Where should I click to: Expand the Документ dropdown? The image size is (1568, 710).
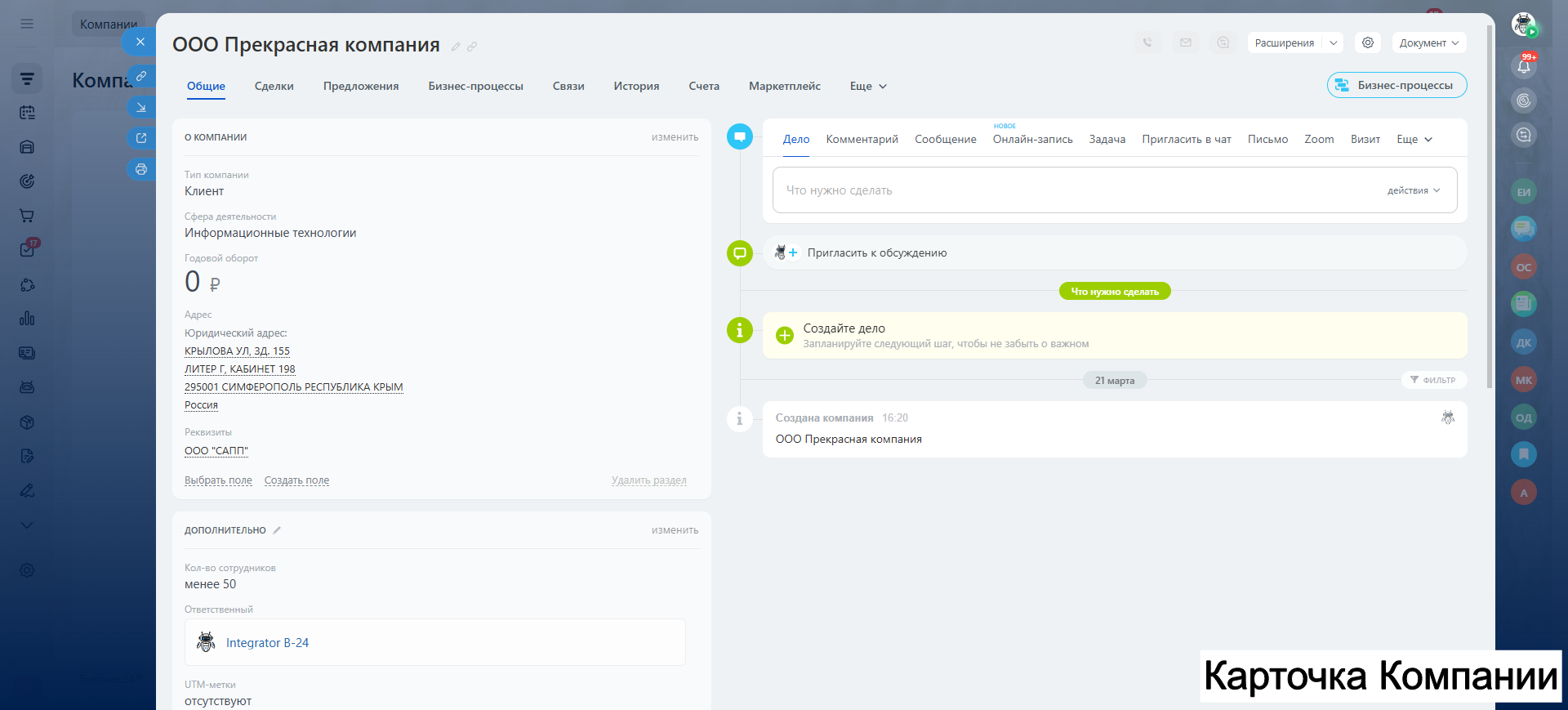coord(1428,42)
